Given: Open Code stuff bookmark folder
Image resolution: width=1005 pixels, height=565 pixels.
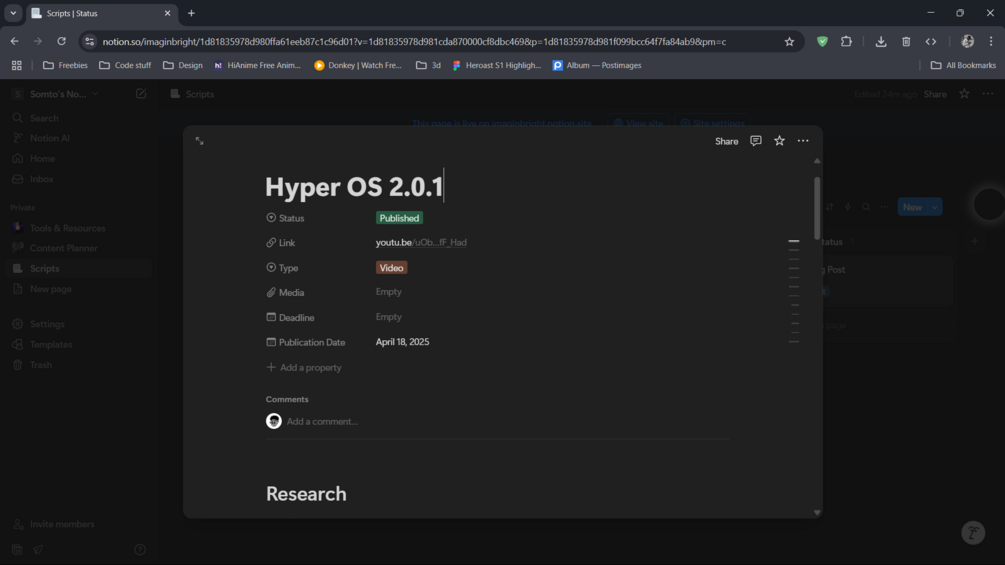Looking at the screenshot, I should click(126, 65).
